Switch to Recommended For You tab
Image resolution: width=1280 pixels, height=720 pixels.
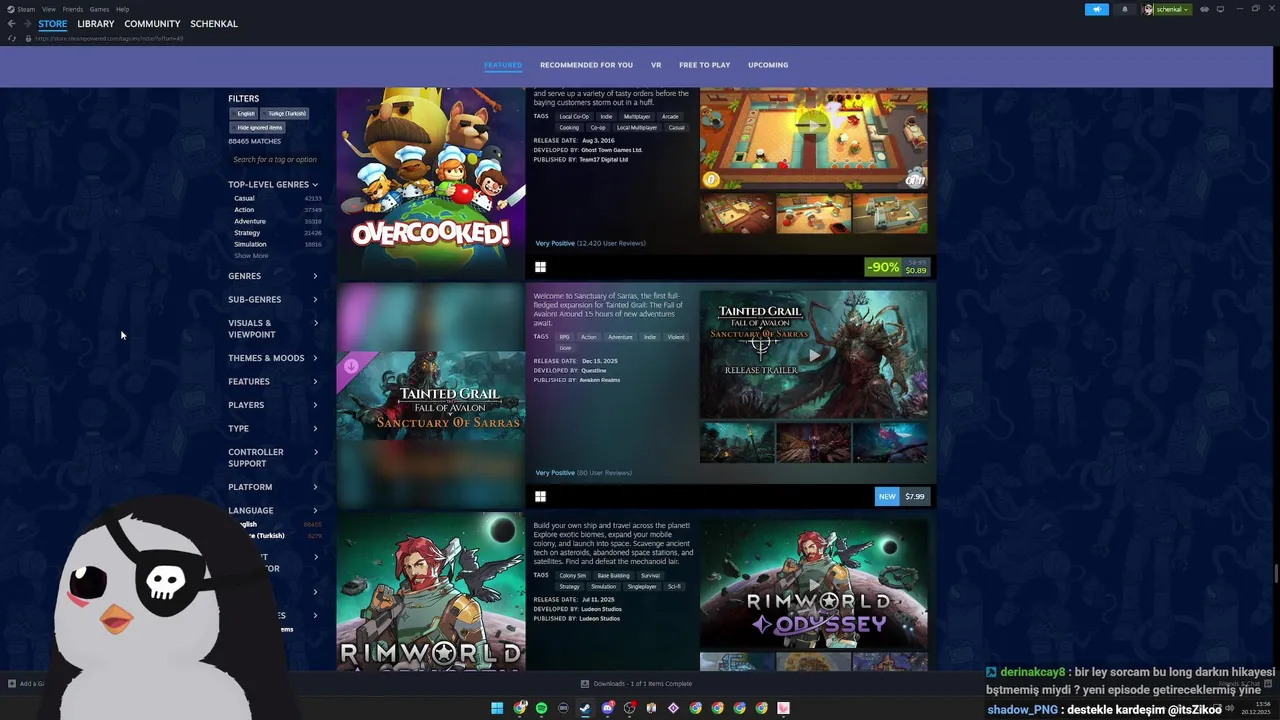click(x=586, y=65)
